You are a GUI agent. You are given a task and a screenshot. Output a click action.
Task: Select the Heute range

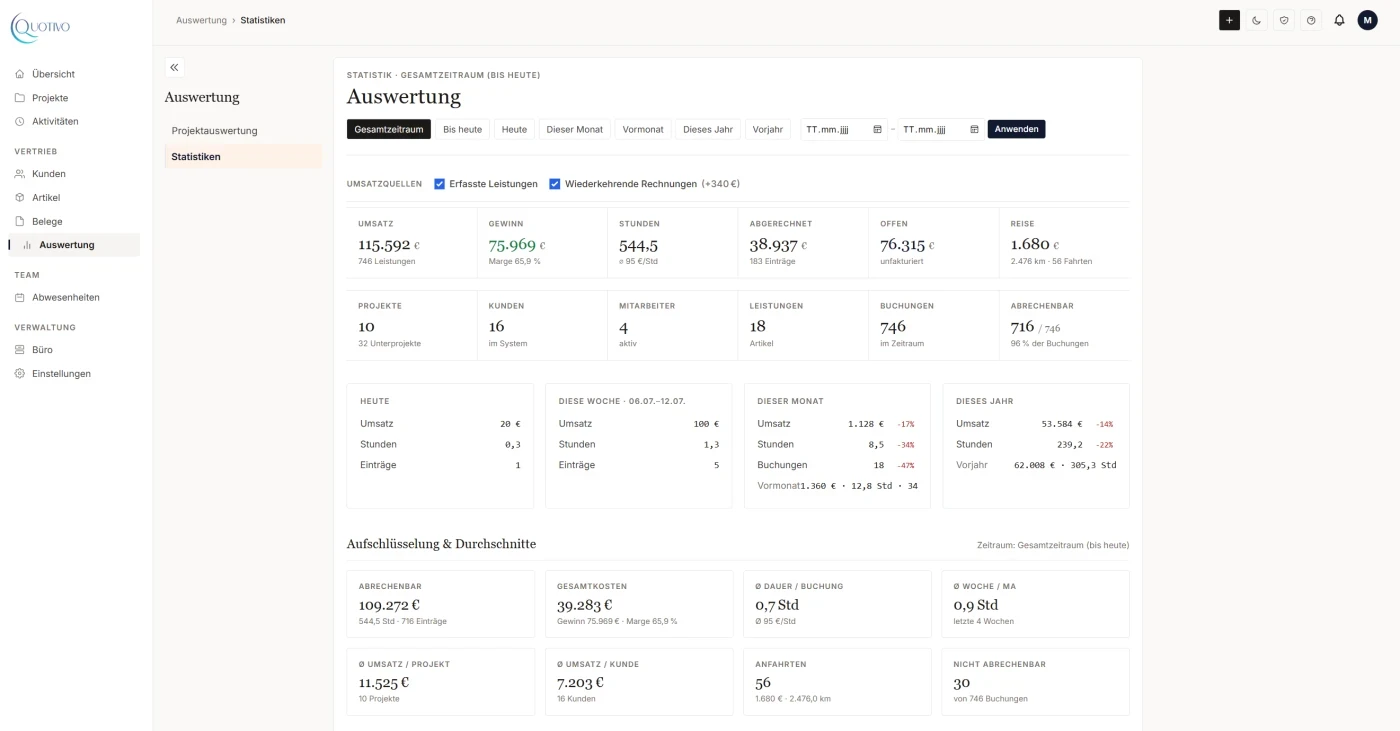click(514, 129)
